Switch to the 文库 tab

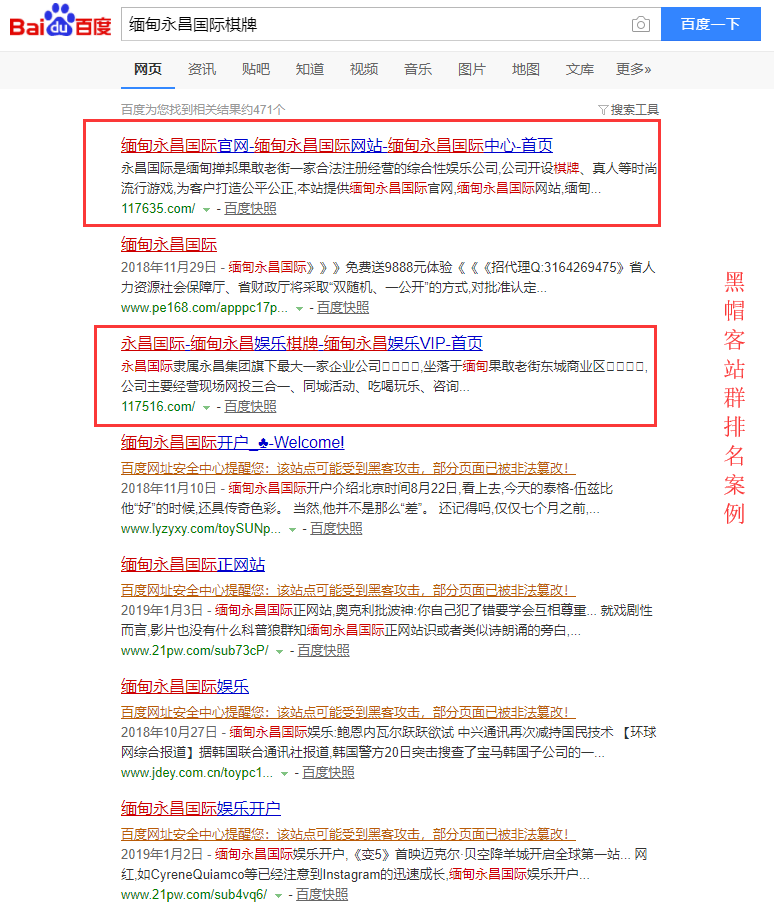[x=579, y=69]
